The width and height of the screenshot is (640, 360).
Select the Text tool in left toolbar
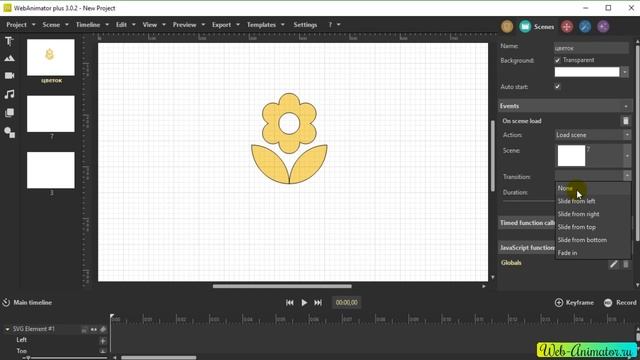tap(9, 41)
